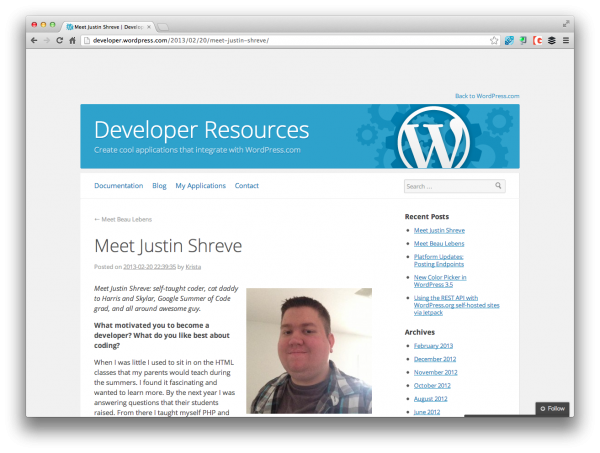Screen dimensions: 600x453
Task: Click the Meet Justin Shreve post title
Action: [168, 246]
